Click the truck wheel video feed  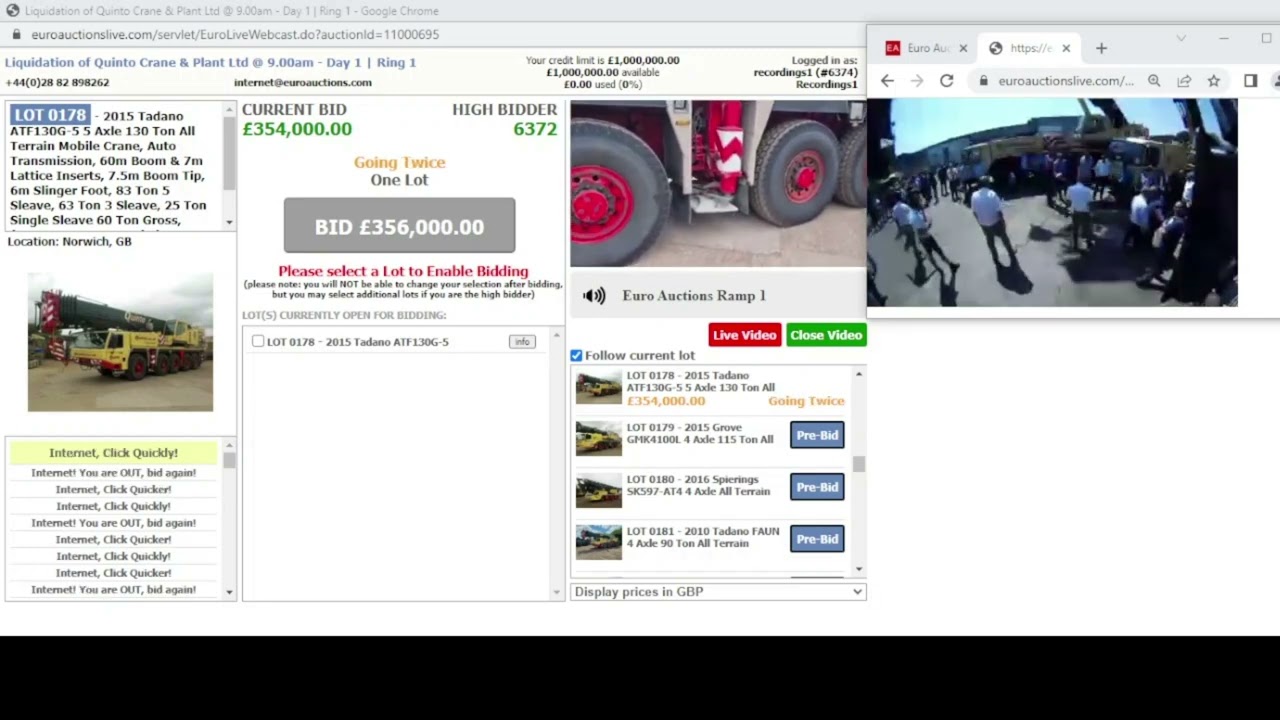click(718, 184)
